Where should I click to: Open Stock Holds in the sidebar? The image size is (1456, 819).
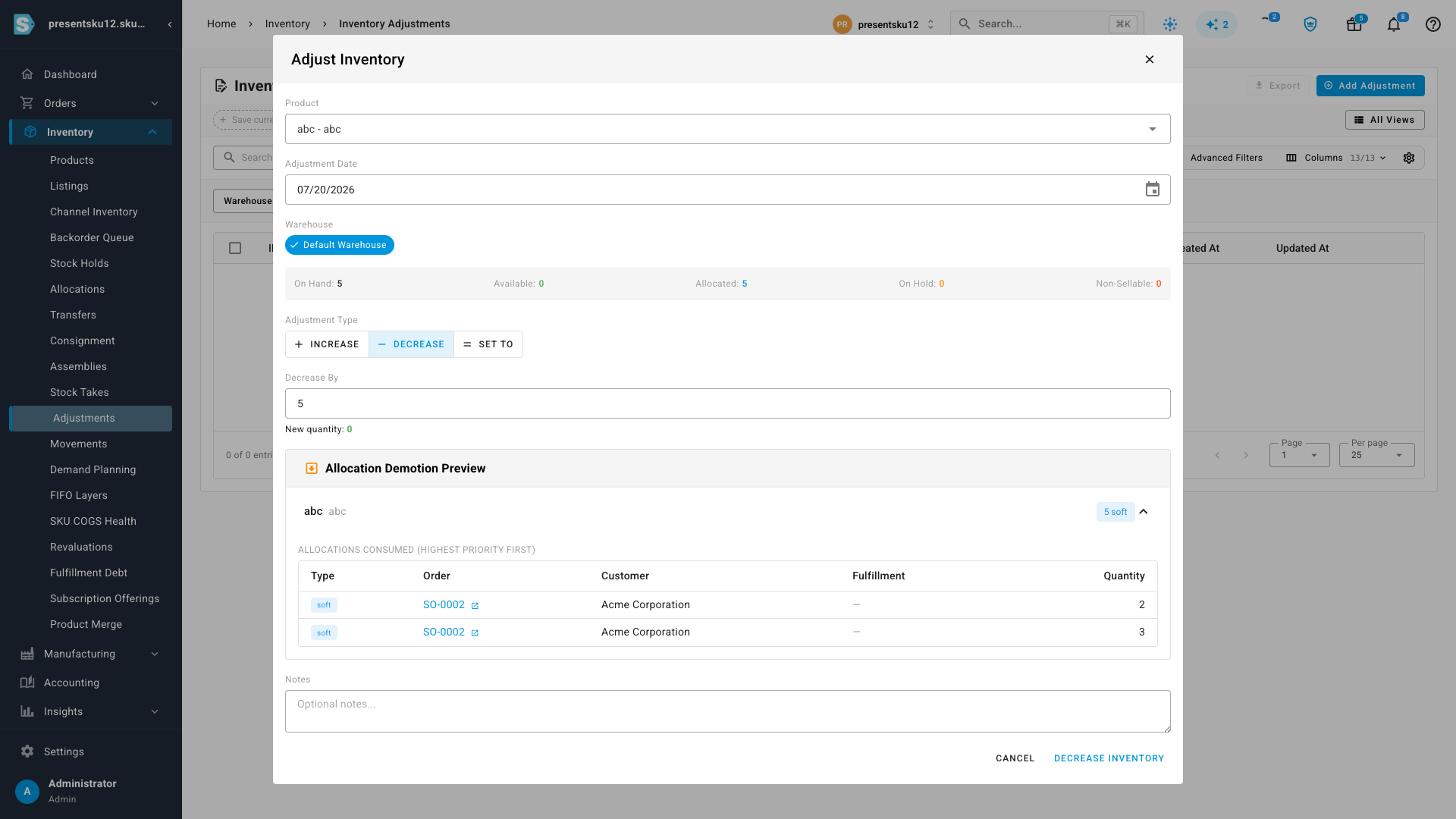coord(80,263)
